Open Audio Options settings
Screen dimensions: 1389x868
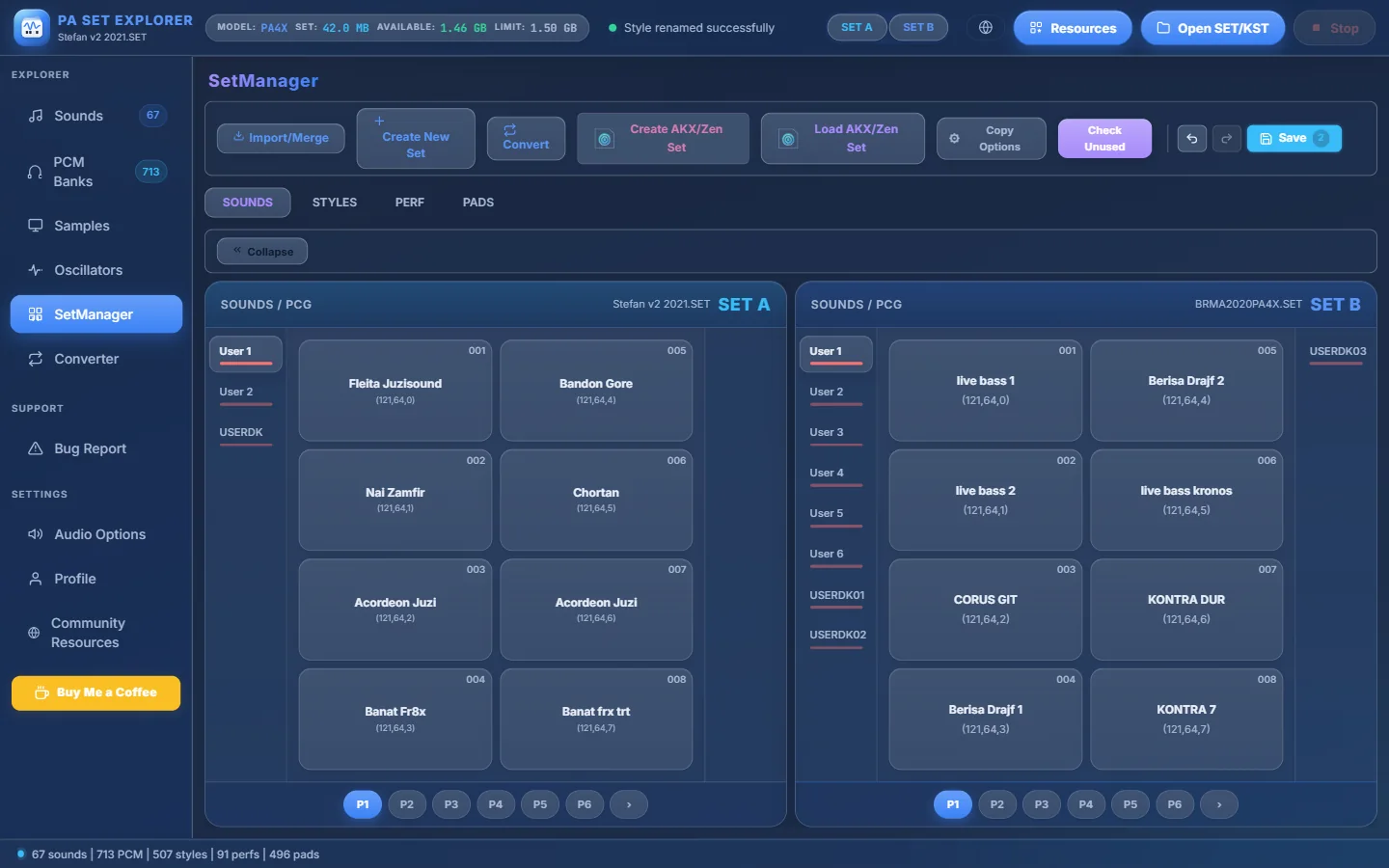pyautogui.click(x=96, y=534)
